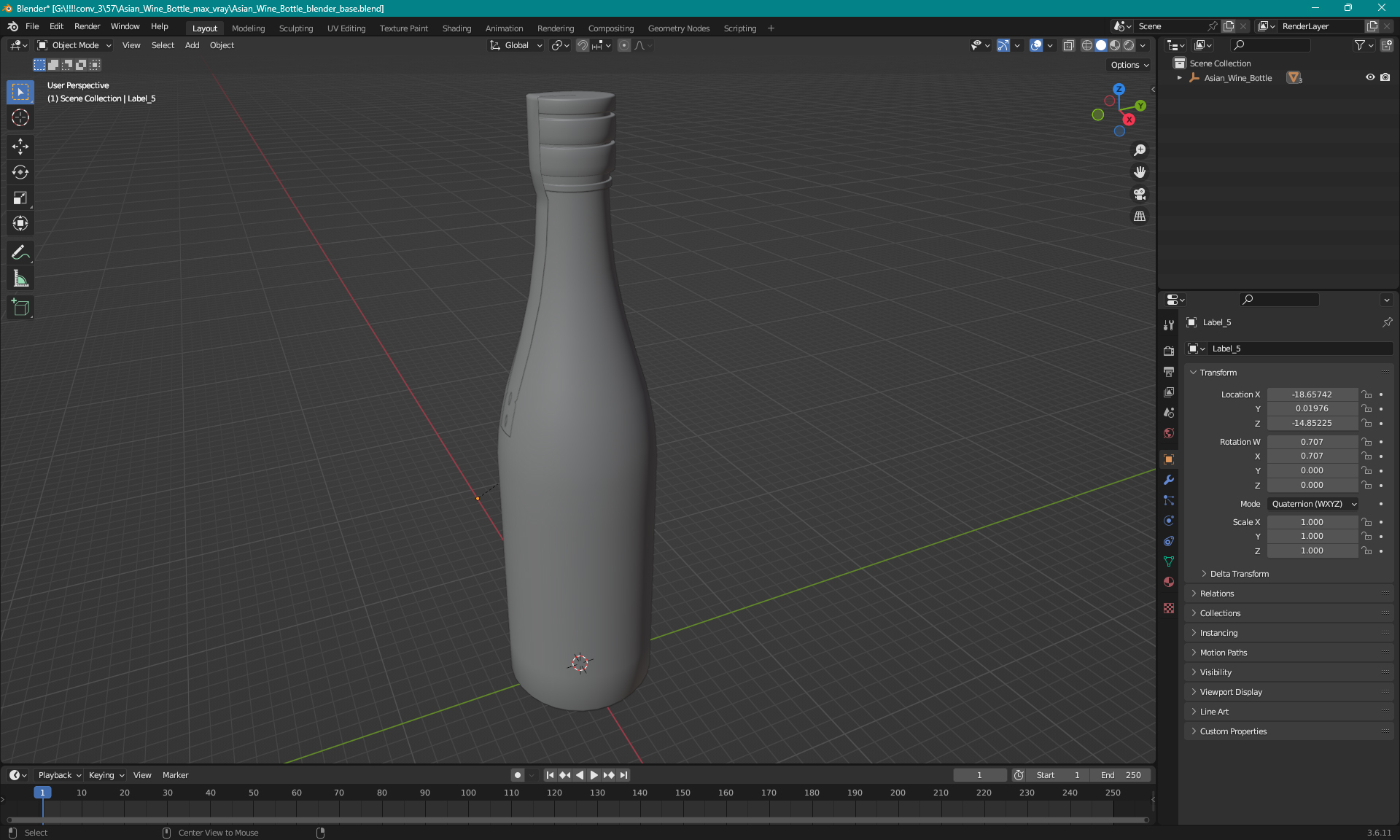Select the Add Cube tool

[20, 308]
